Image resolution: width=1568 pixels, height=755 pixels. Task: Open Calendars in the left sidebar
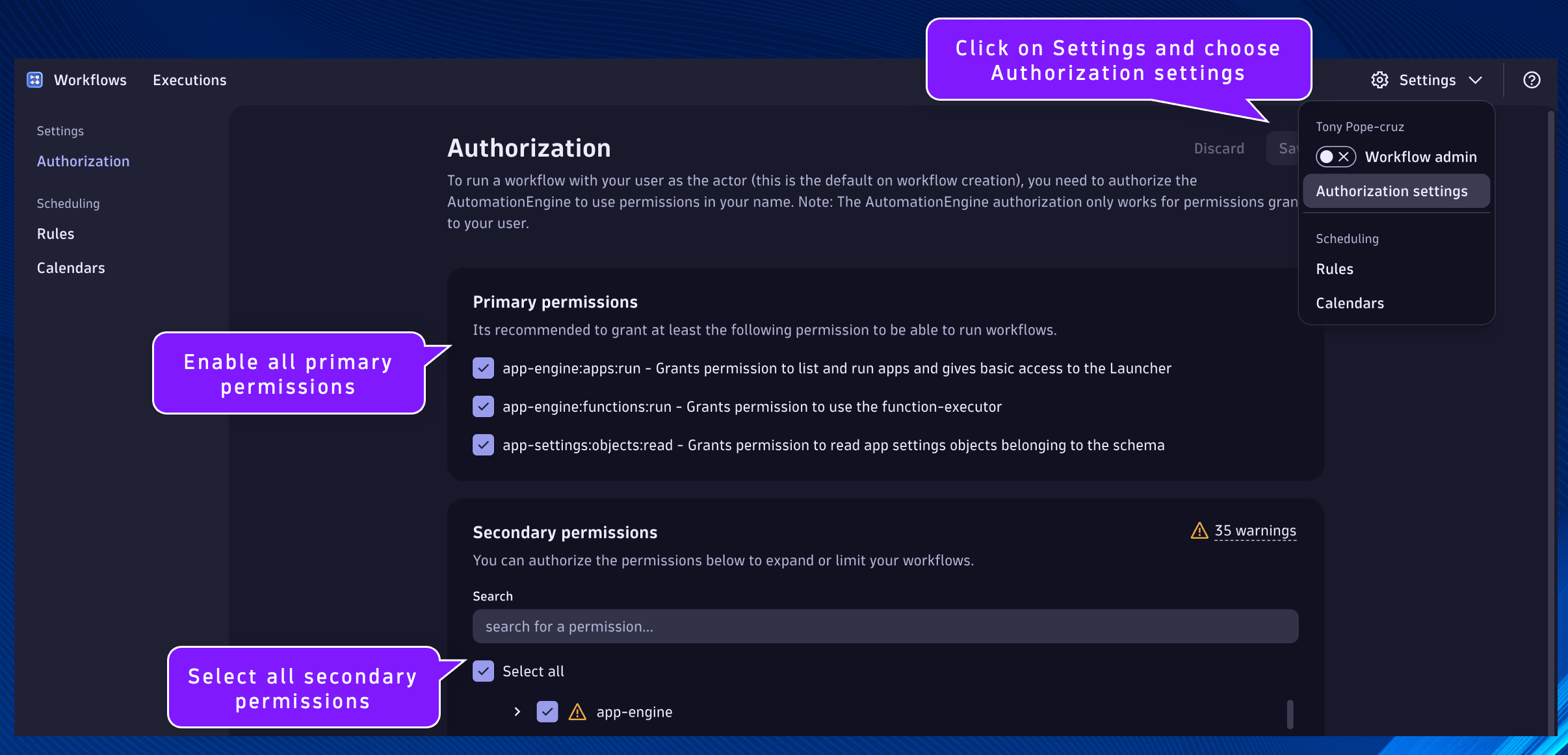71,268
